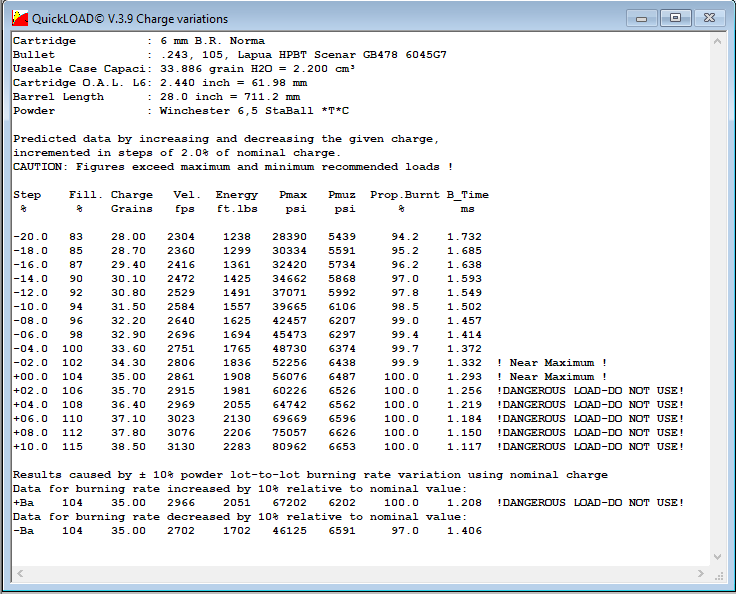Click the first '! Near Maximum !' warning
736x594 pixels.
551,362
